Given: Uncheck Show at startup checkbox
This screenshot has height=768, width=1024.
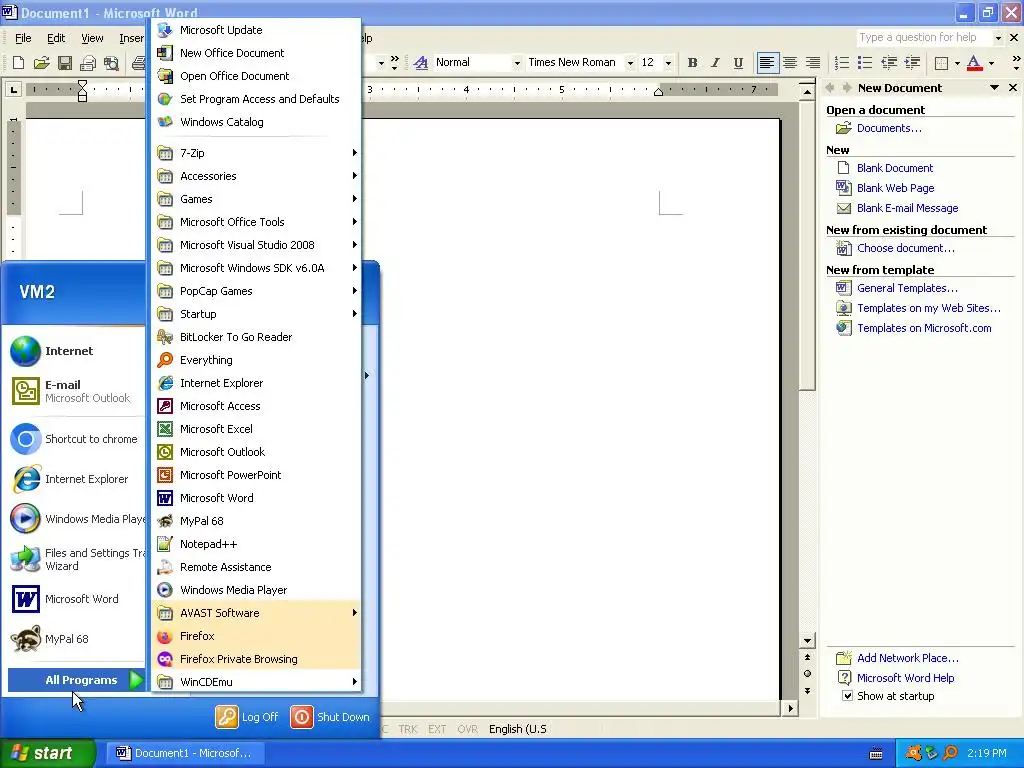Looking at the screenshot, I should tap(847, 696).
